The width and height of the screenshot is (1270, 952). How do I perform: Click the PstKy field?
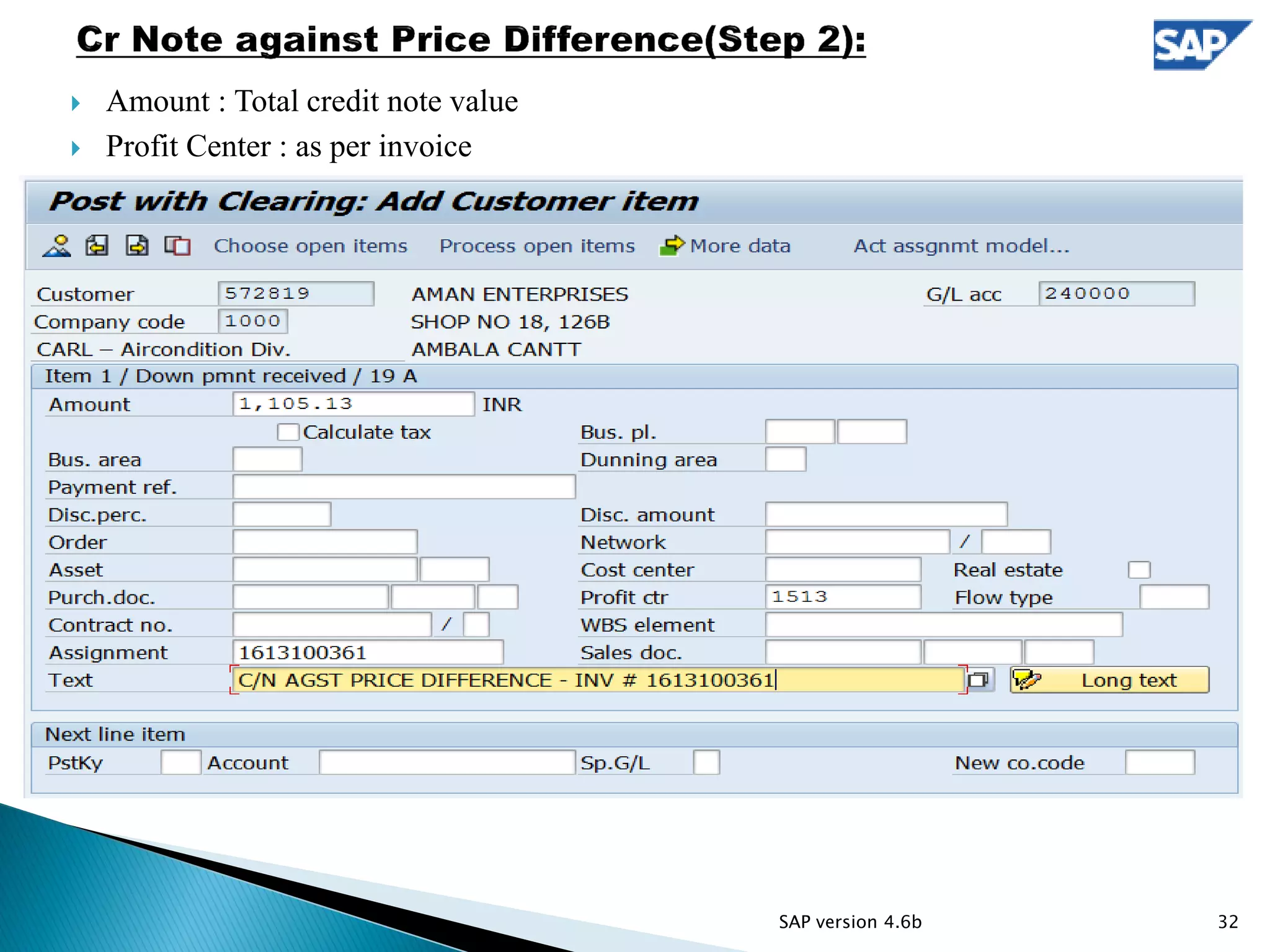180,762
